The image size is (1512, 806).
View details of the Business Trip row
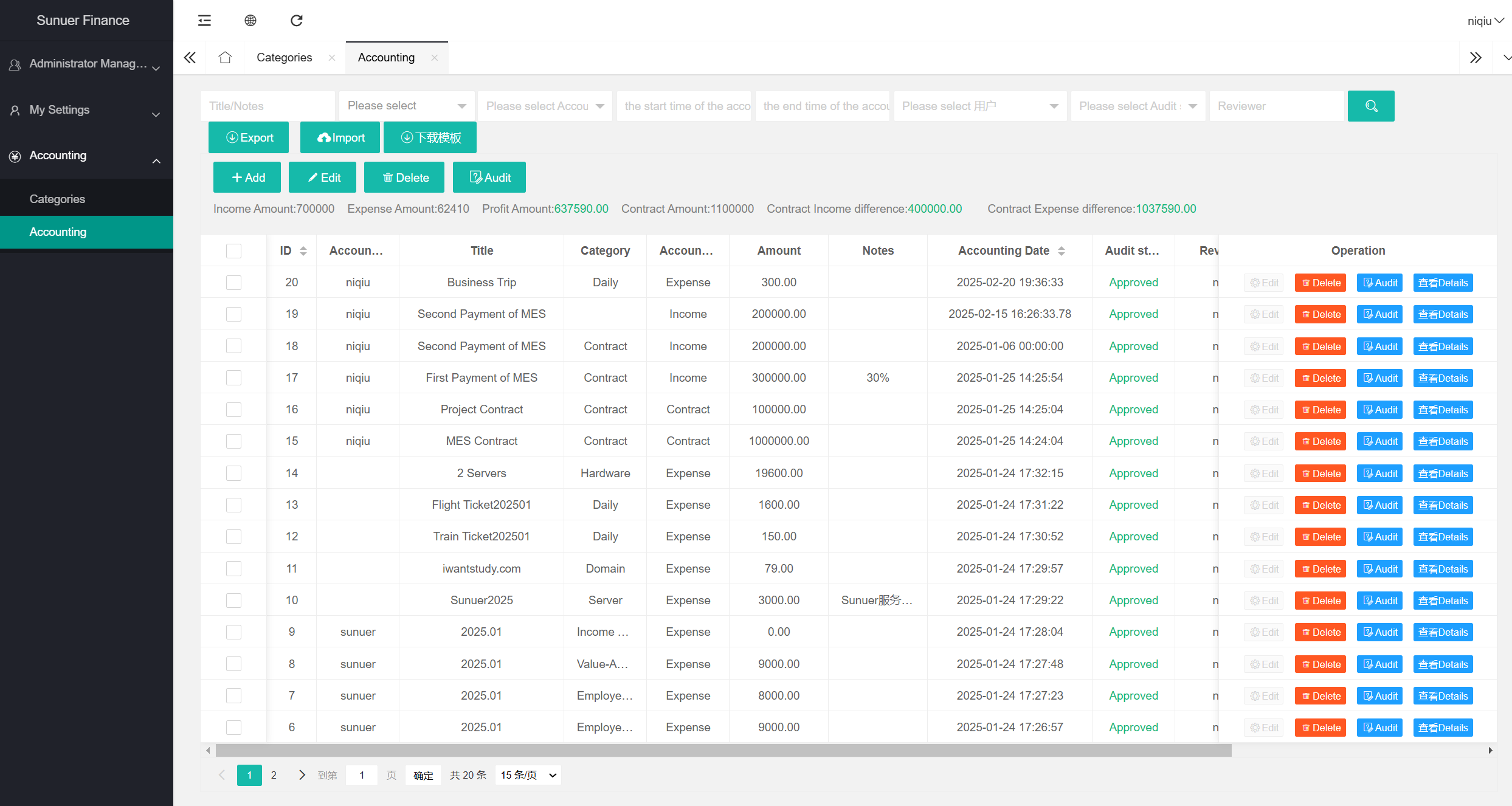tap(1443, 283)
